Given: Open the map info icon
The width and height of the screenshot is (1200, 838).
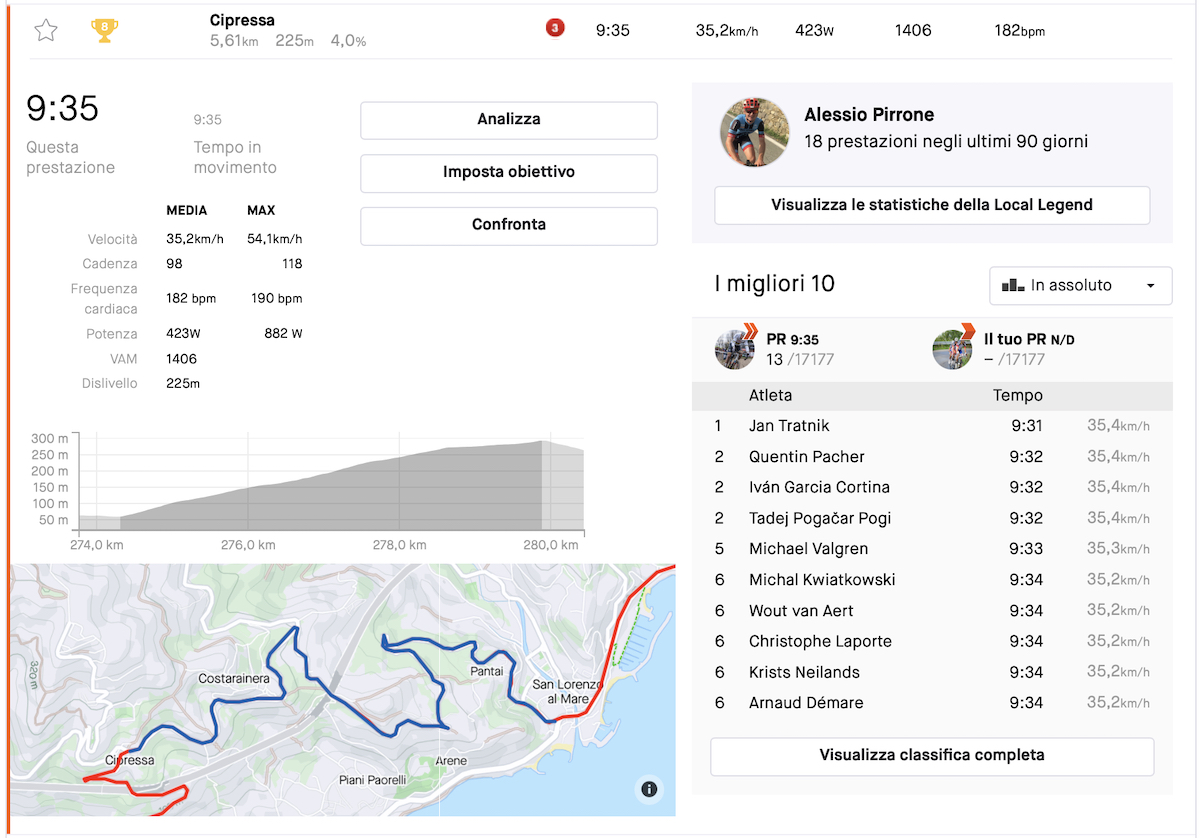Looking at the screenshot, I should (649, 790).
